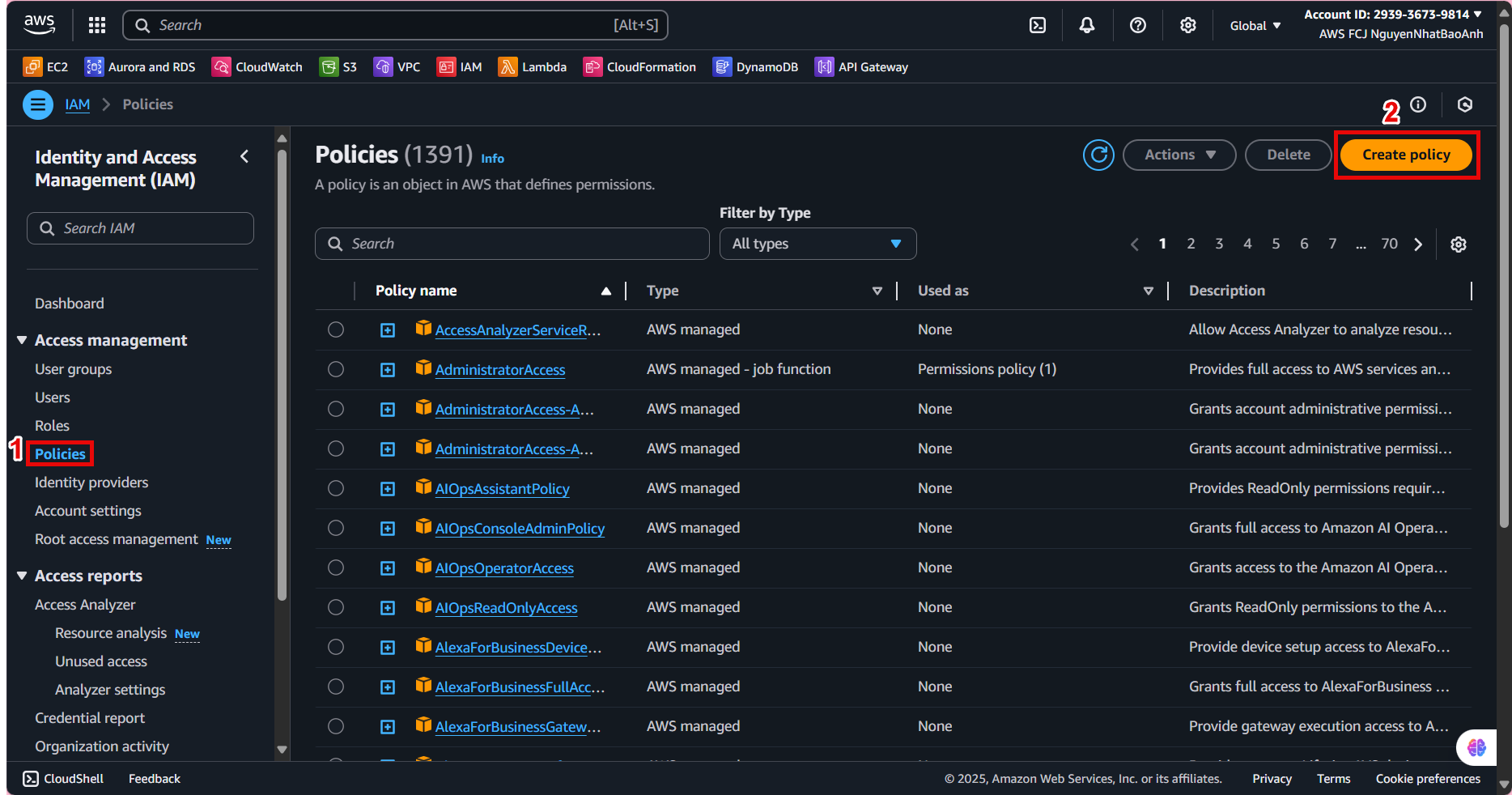Expand the AIOpsConsoleAdminPolicy row details
The width and height of the screenshot is (1512, 795).
click(x=388, y=529)
